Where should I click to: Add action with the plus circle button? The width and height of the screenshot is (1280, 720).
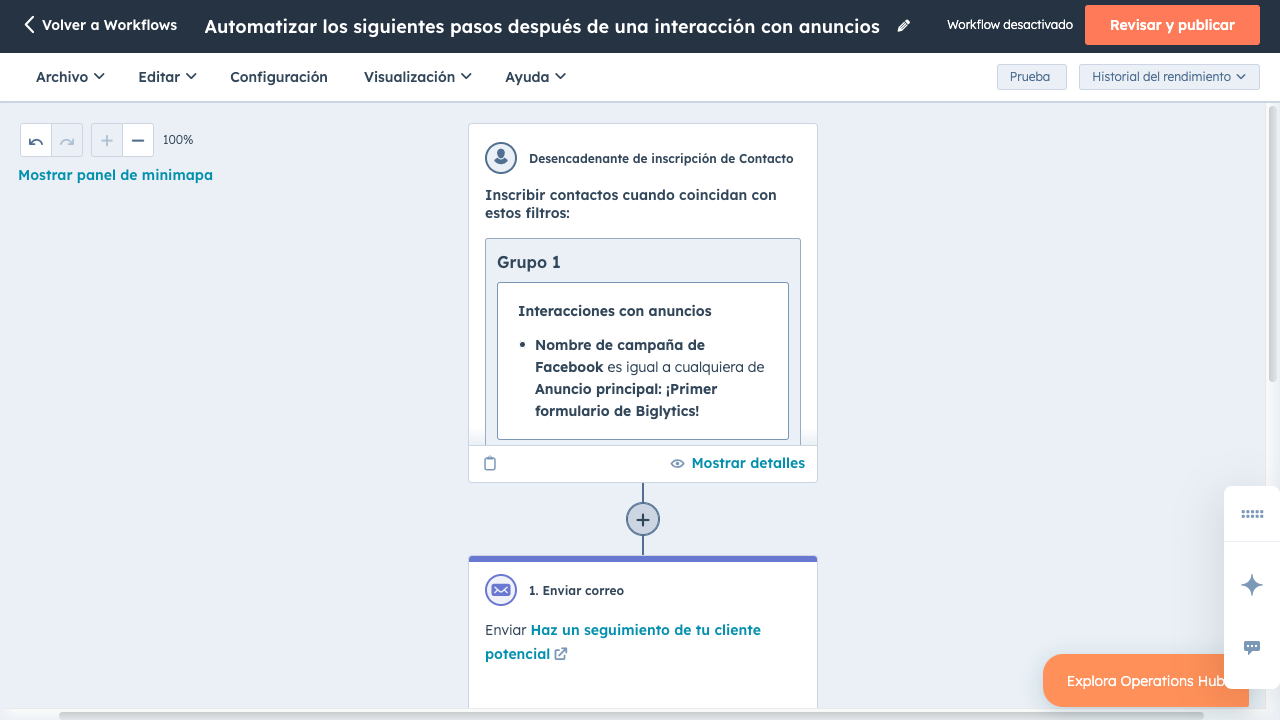point(643,519)
